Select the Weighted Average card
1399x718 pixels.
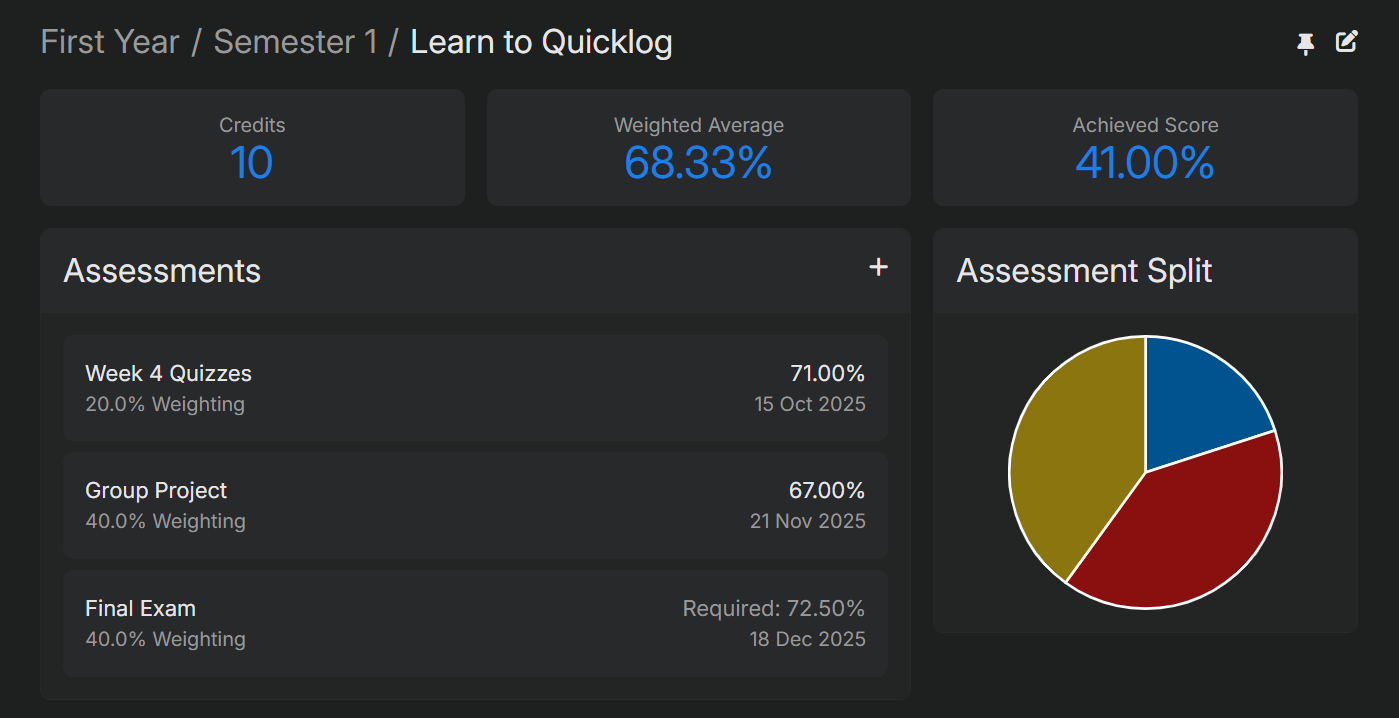coord(698,147)
